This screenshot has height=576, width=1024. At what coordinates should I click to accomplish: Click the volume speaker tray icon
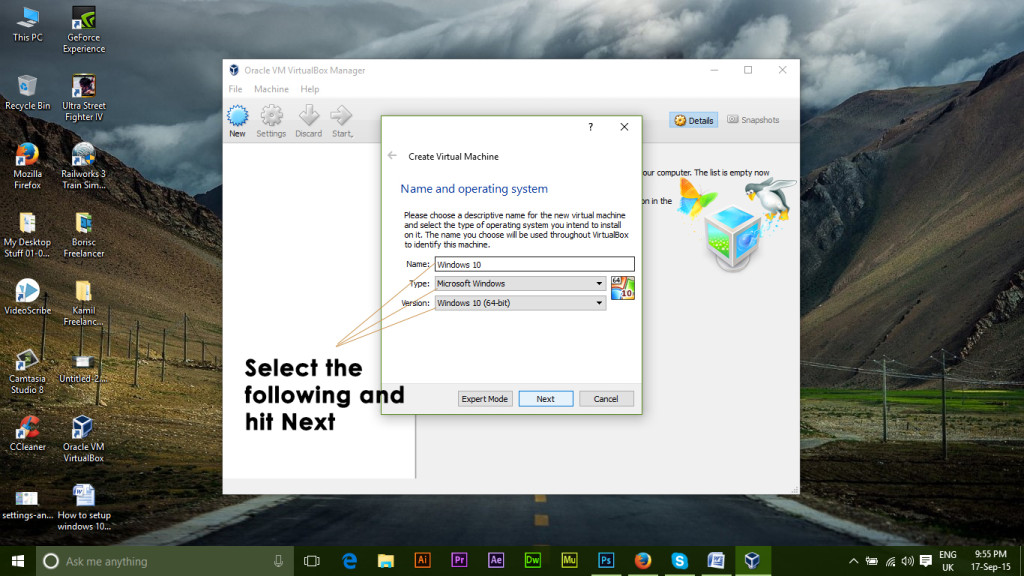pyautogui.click(x=907, y=561)
